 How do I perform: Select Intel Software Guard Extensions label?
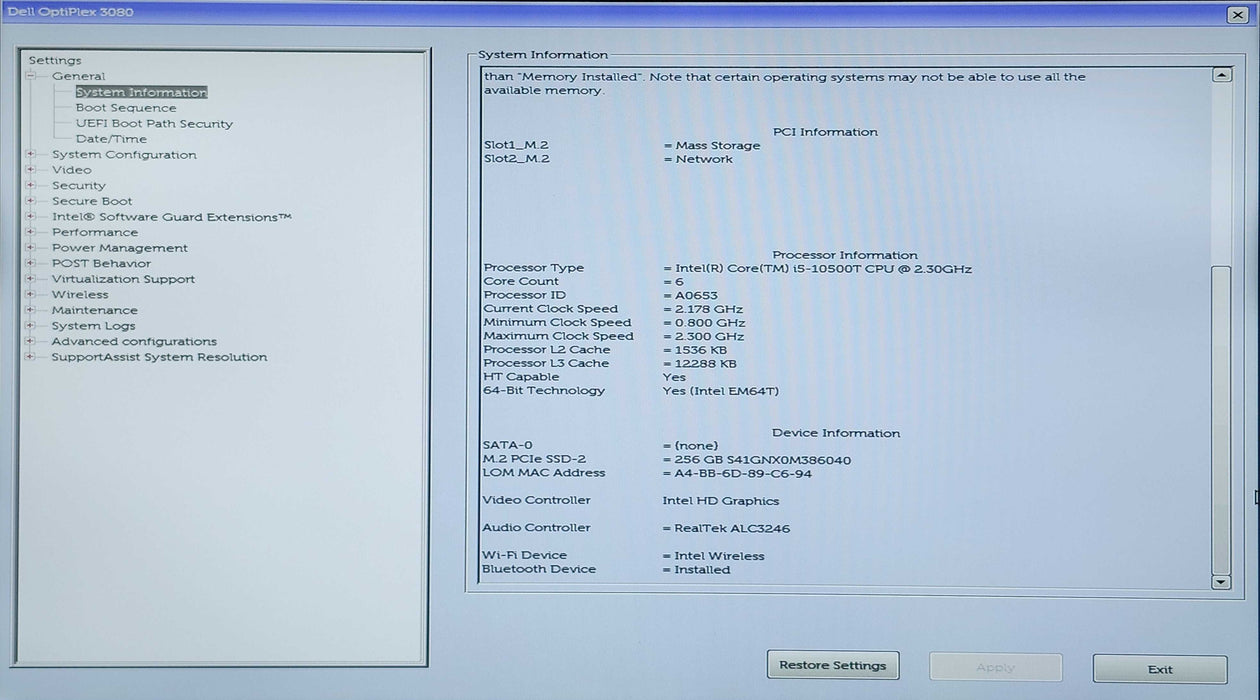coord(172,216)
